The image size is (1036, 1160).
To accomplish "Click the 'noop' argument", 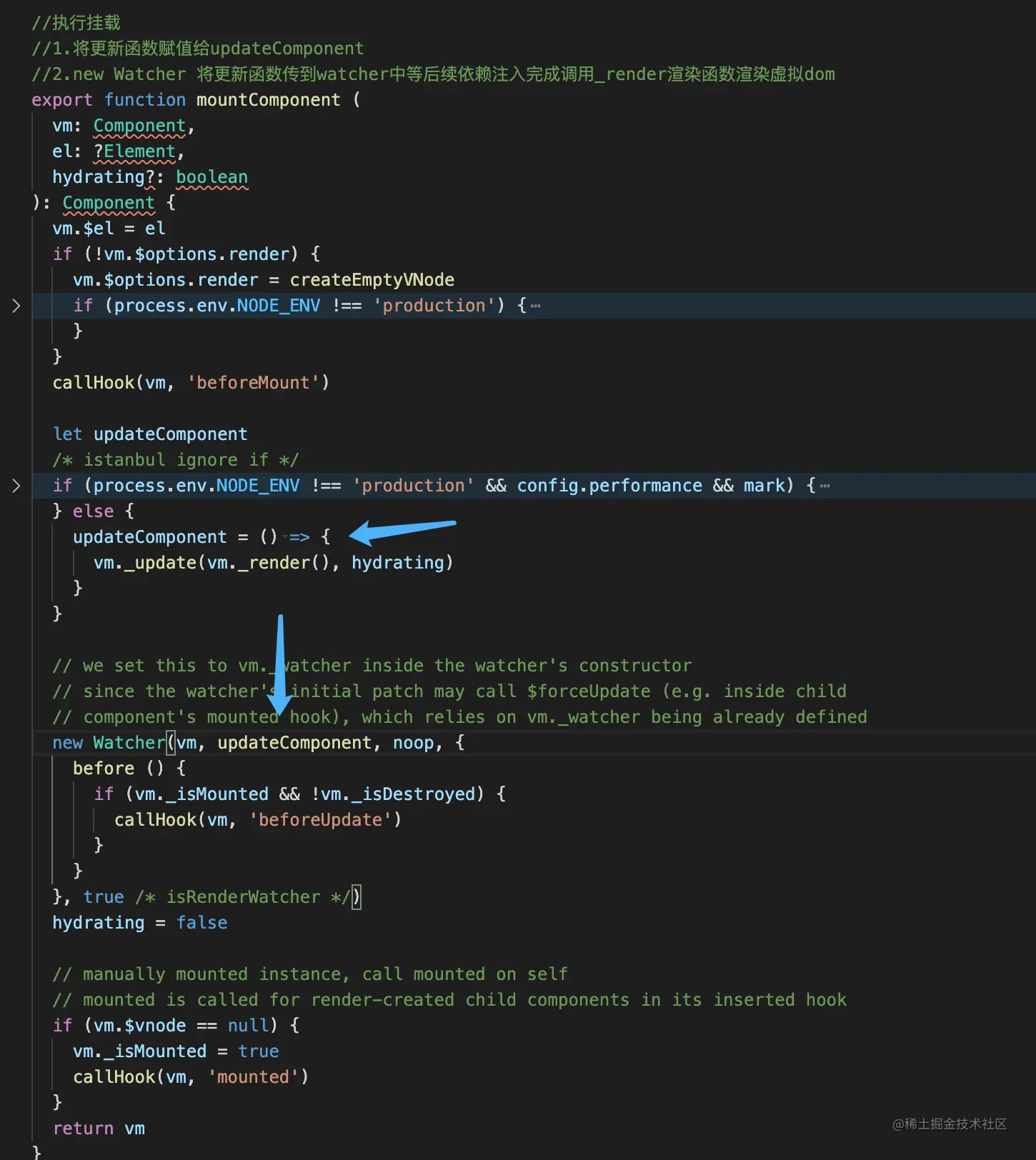I will [413, 743].
